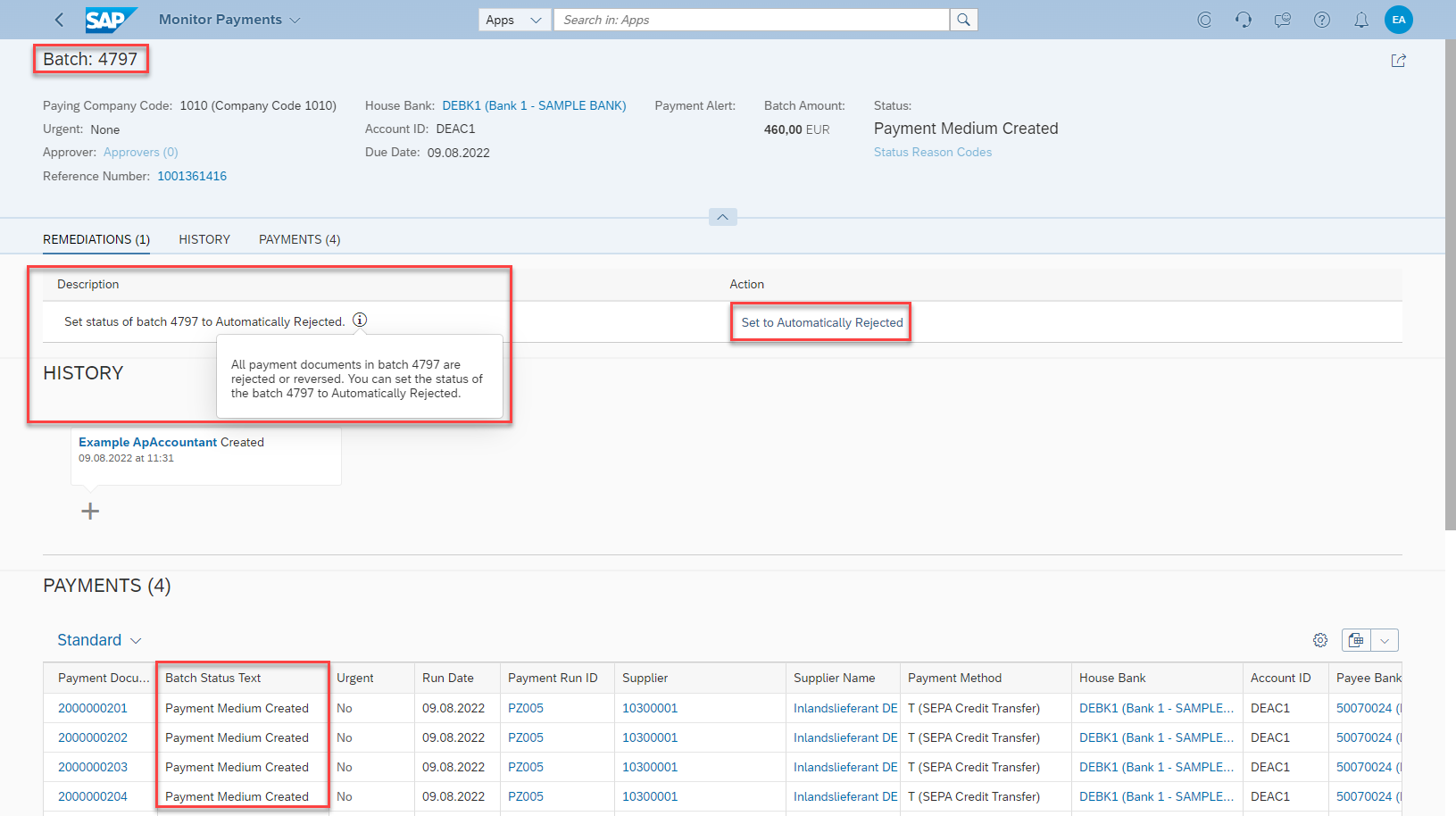Open the CoPilot icon in header

[1204, 20]
